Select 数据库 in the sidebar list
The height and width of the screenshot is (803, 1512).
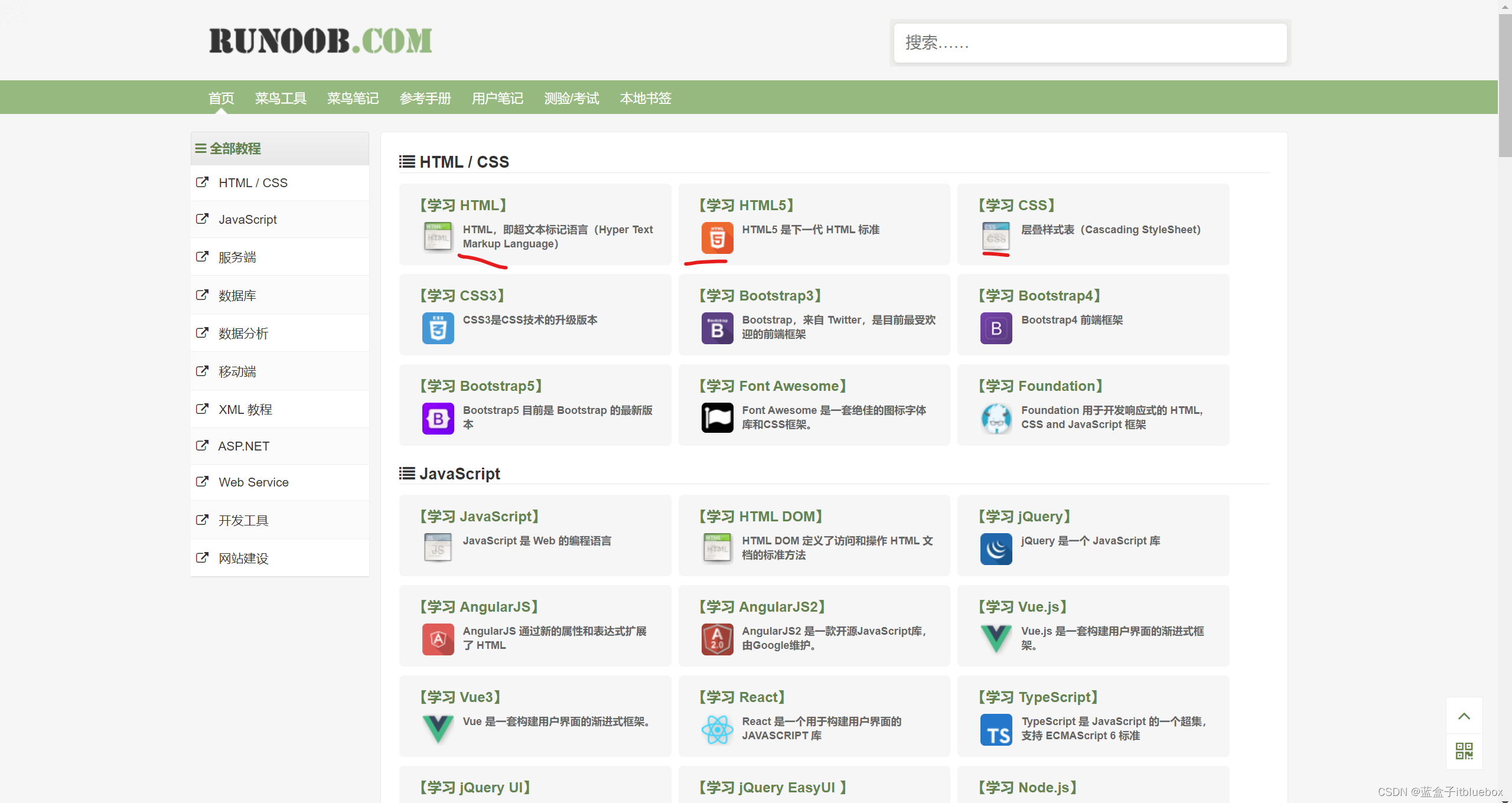tap(237, 295)
